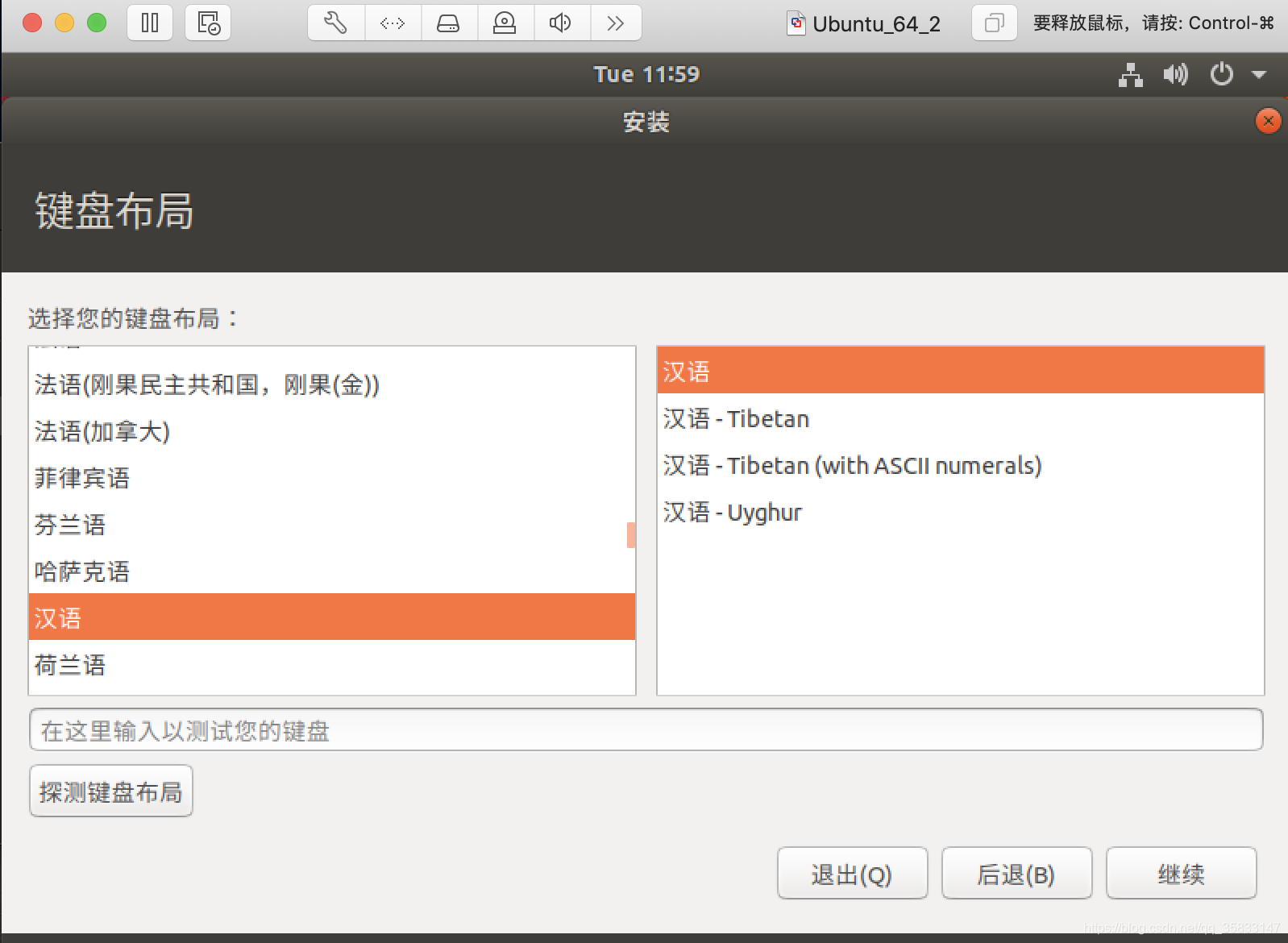Open the Tue 11:59 clock menu
Viewport: 1288px width, 943px height.
pos(646,74)
